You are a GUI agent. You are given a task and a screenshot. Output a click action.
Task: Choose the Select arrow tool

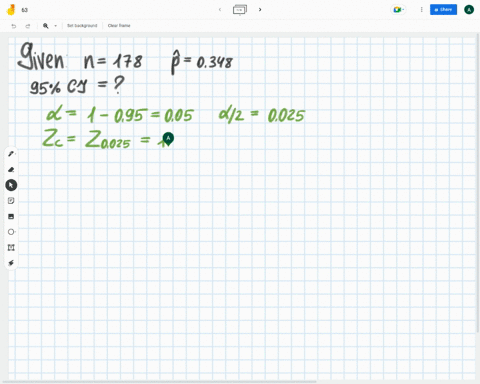tap(11, 185)
